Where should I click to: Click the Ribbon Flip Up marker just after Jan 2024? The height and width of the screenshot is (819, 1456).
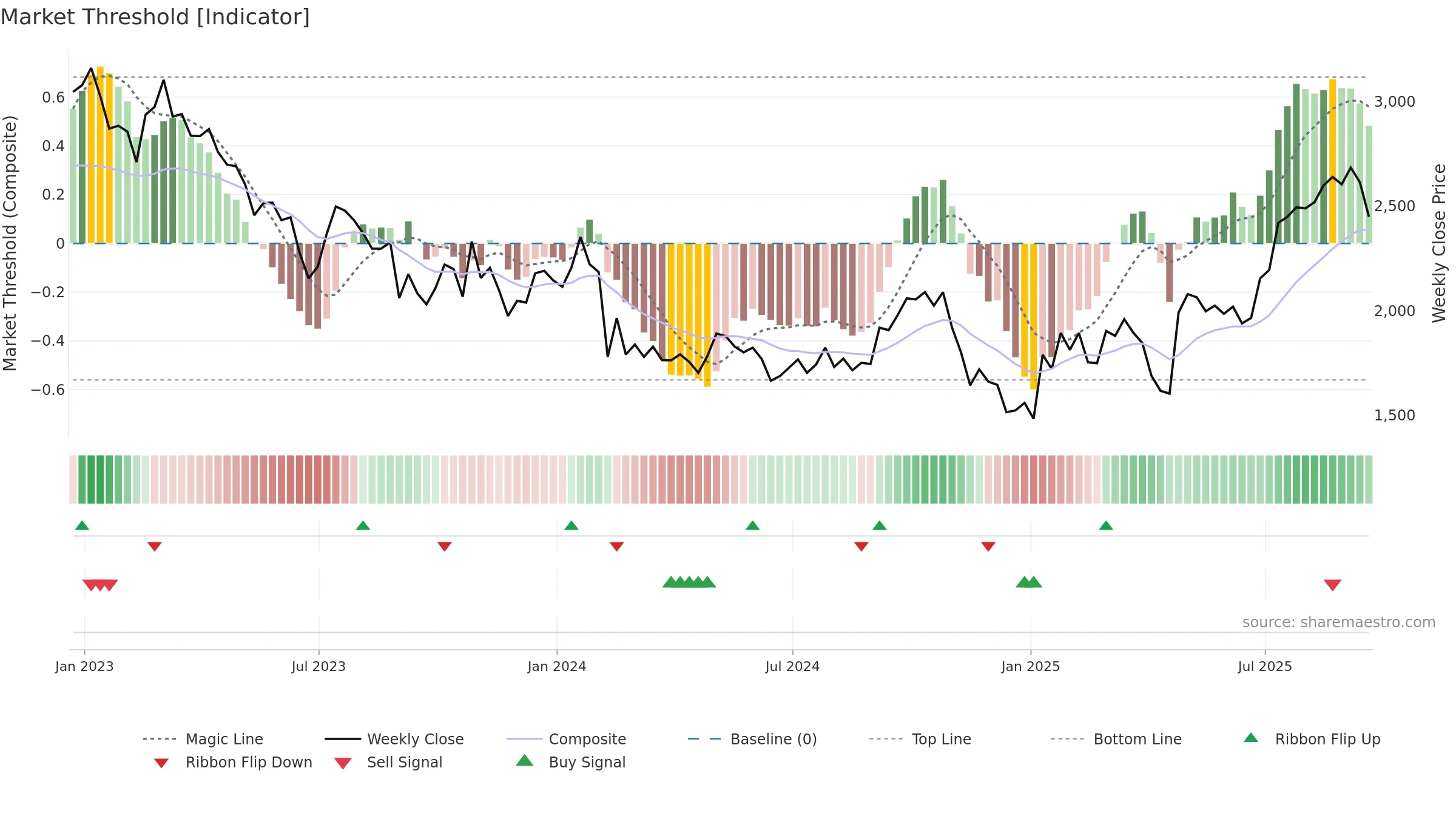[x=571, y=525]
